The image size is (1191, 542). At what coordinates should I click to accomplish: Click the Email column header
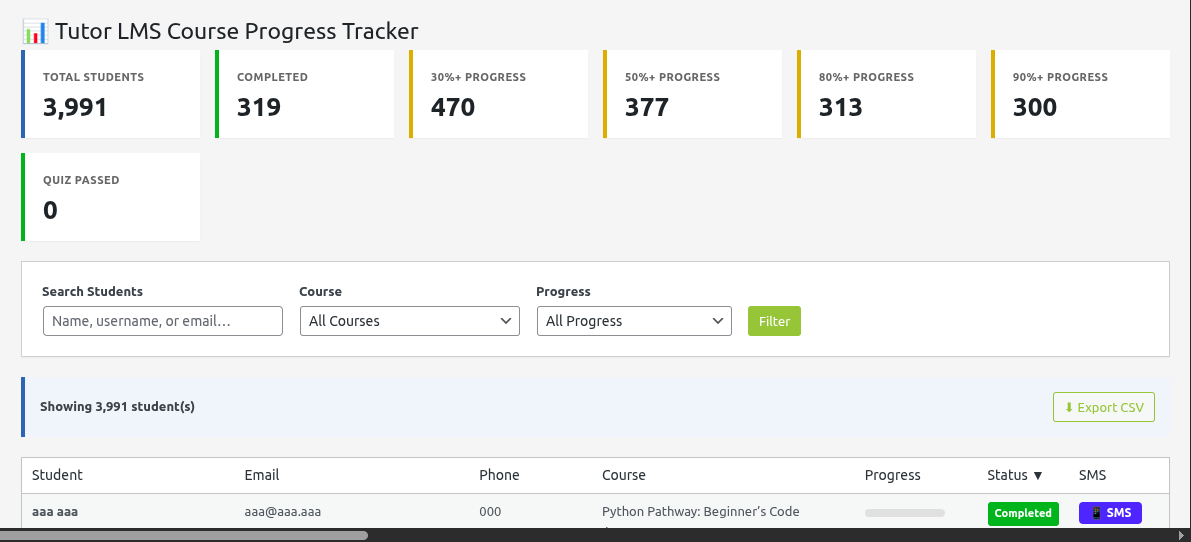point(261,475)
